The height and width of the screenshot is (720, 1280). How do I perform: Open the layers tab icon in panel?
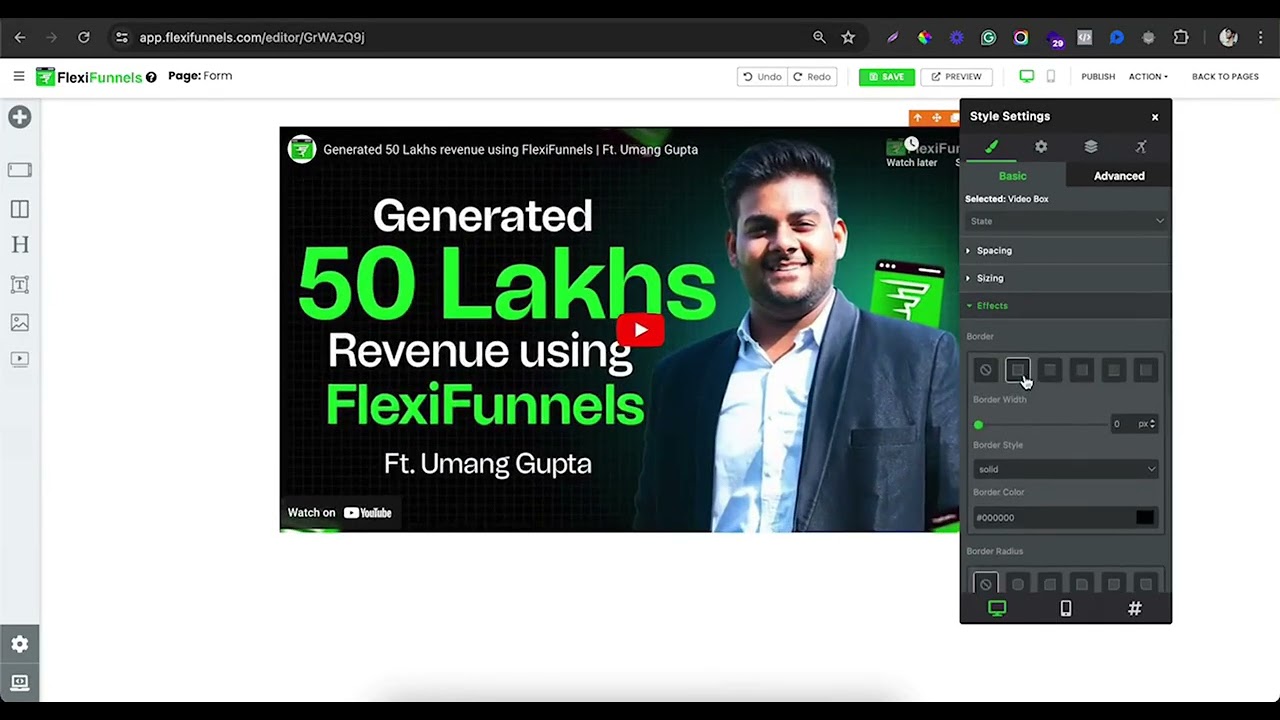click(x=1091, y=147)
